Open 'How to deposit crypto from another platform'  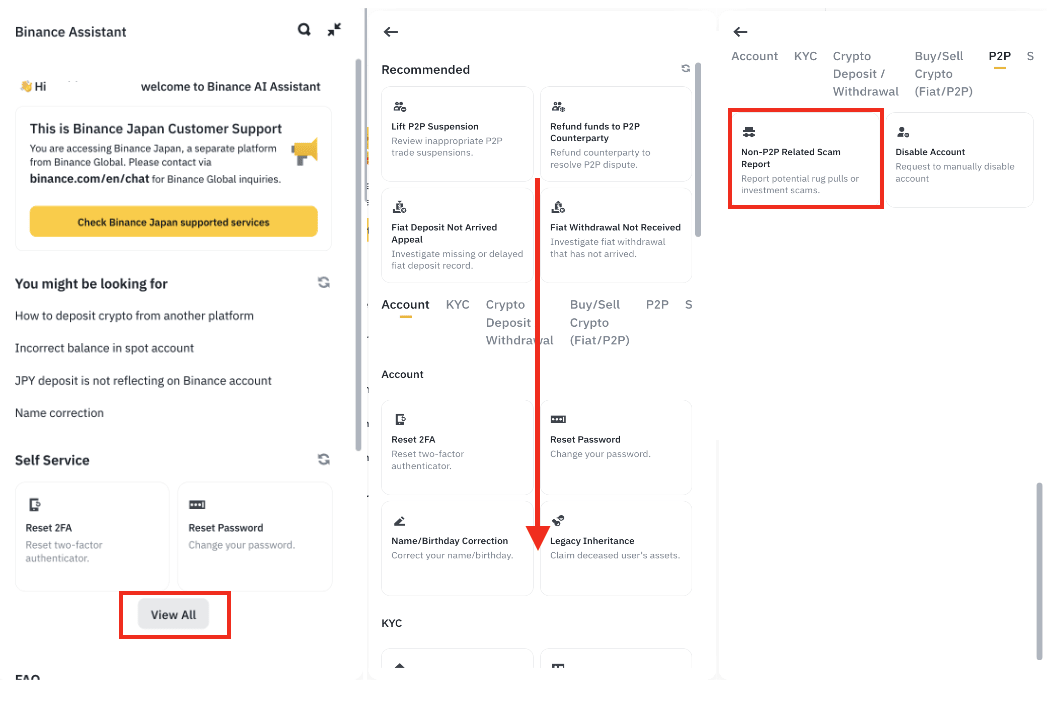point(134,316)
